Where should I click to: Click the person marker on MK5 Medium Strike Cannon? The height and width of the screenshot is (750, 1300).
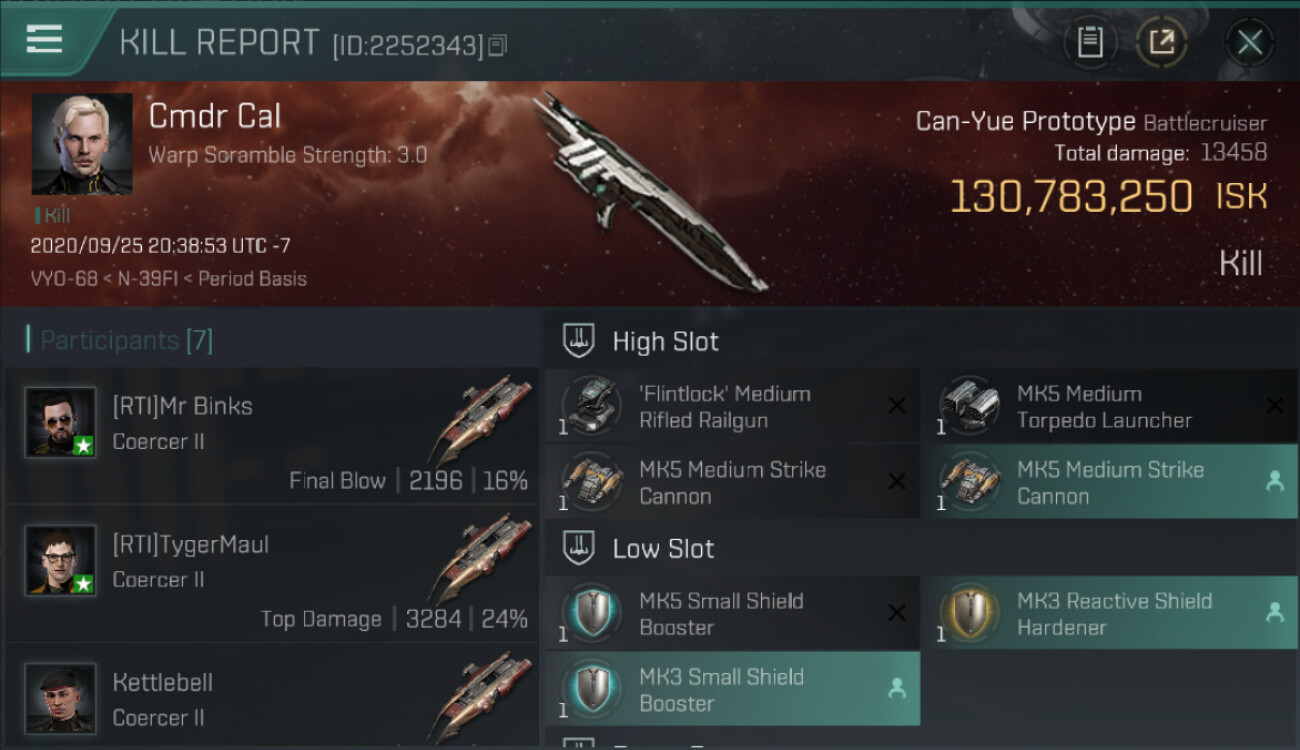tap(1275, 481)
